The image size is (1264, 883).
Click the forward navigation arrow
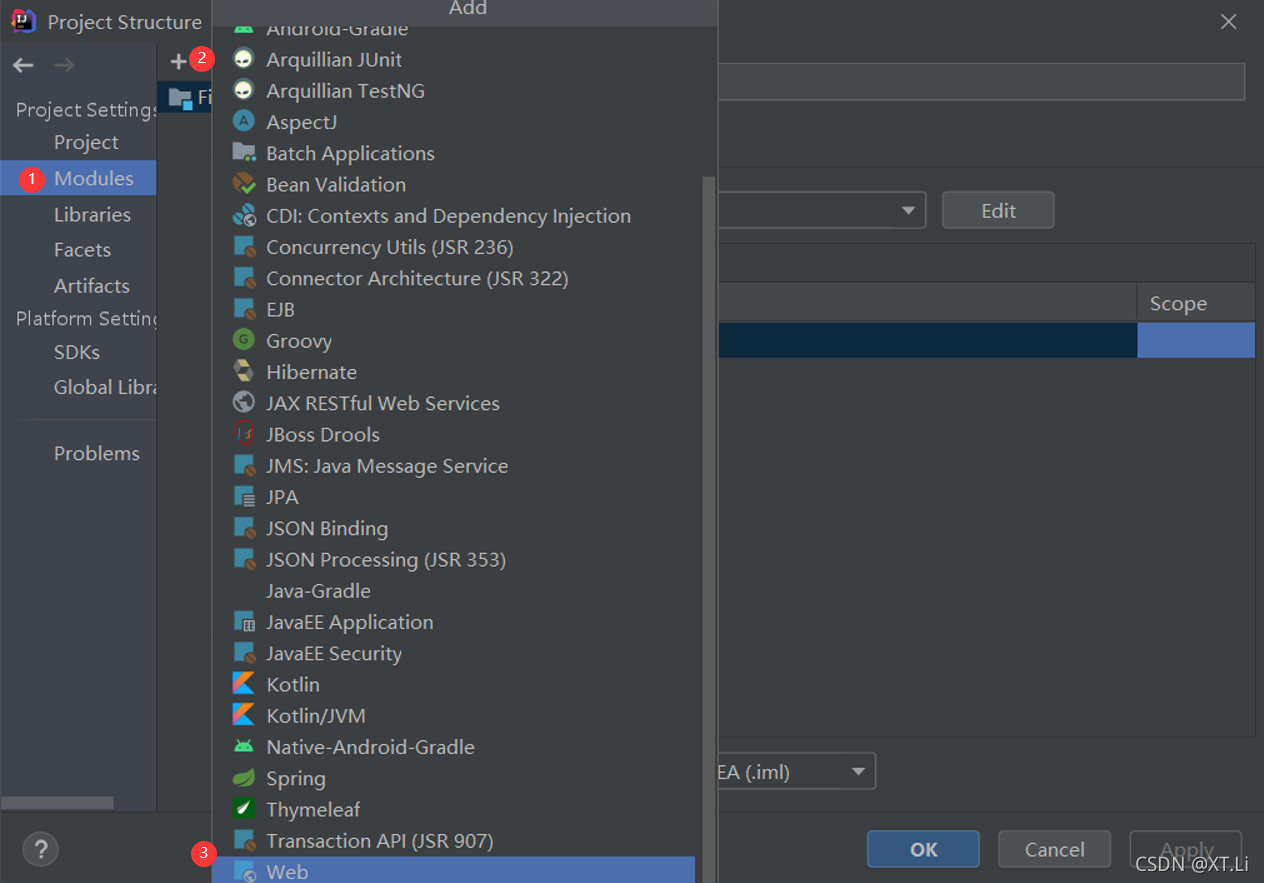pyautogui.click(x=64, y=65)
